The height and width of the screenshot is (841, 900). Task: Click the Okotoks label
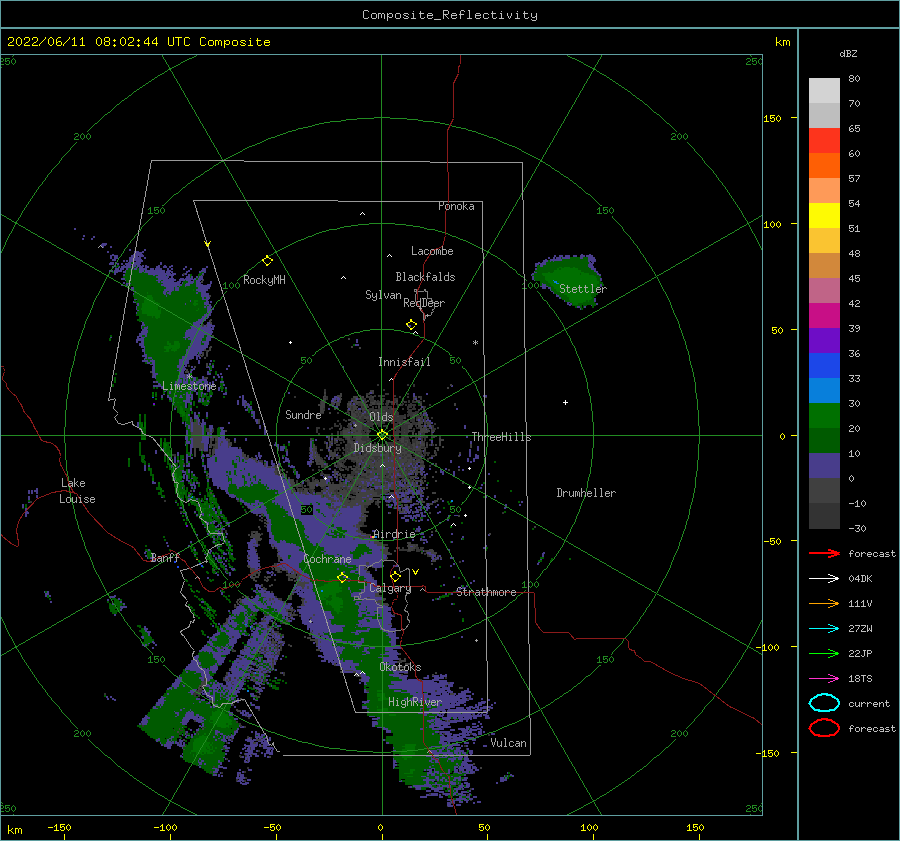point(400,667)
